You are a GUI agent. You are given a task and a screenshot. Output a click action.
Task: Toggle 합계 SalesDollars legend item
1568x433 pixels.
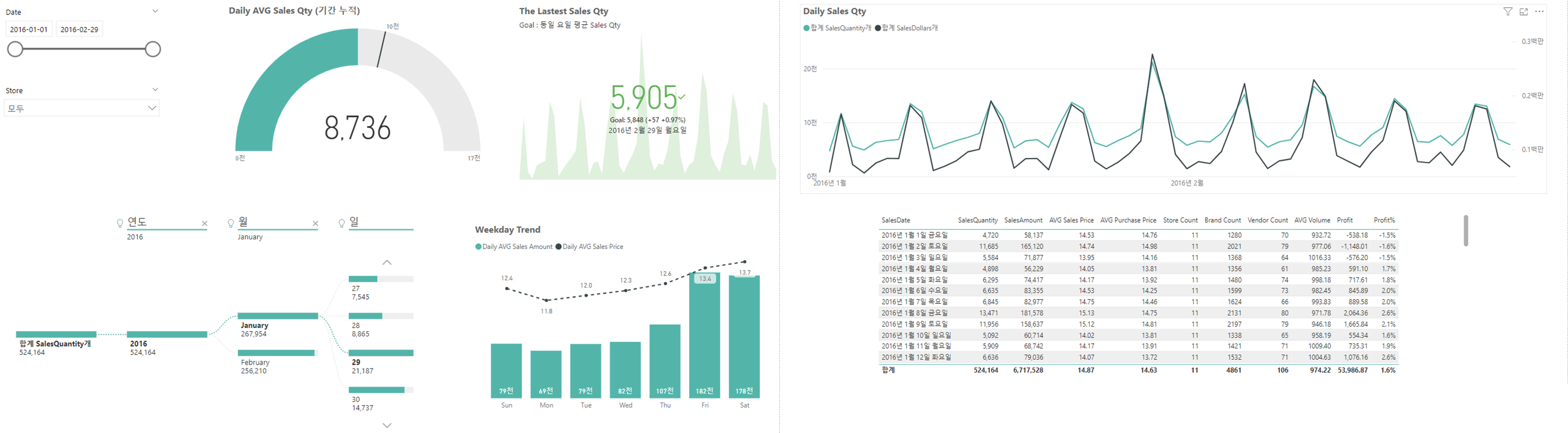click(x=907, y=28)
